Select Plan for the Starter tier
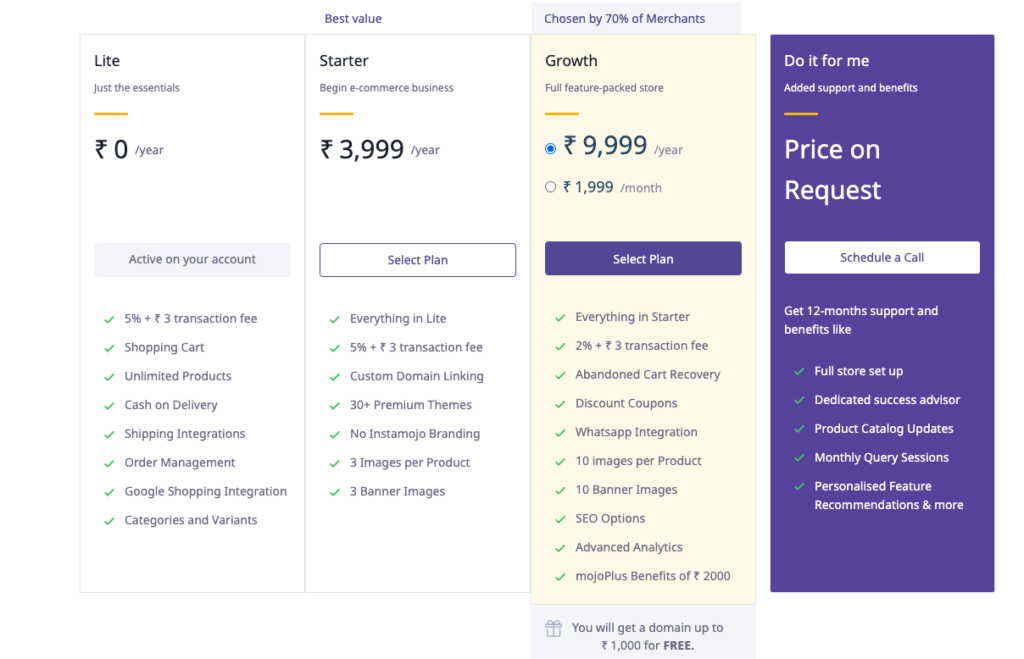The height and width of the screenshot is (659, 1024). [x=417, y=260]
